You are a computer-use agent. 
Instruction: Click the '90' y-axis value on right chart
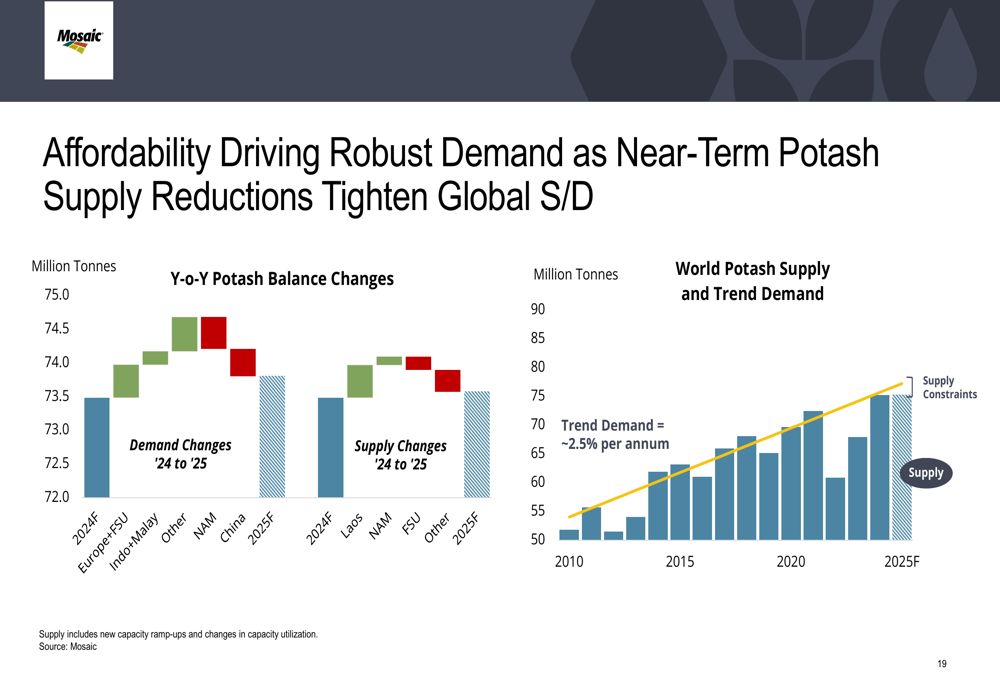tap(538, 309)
